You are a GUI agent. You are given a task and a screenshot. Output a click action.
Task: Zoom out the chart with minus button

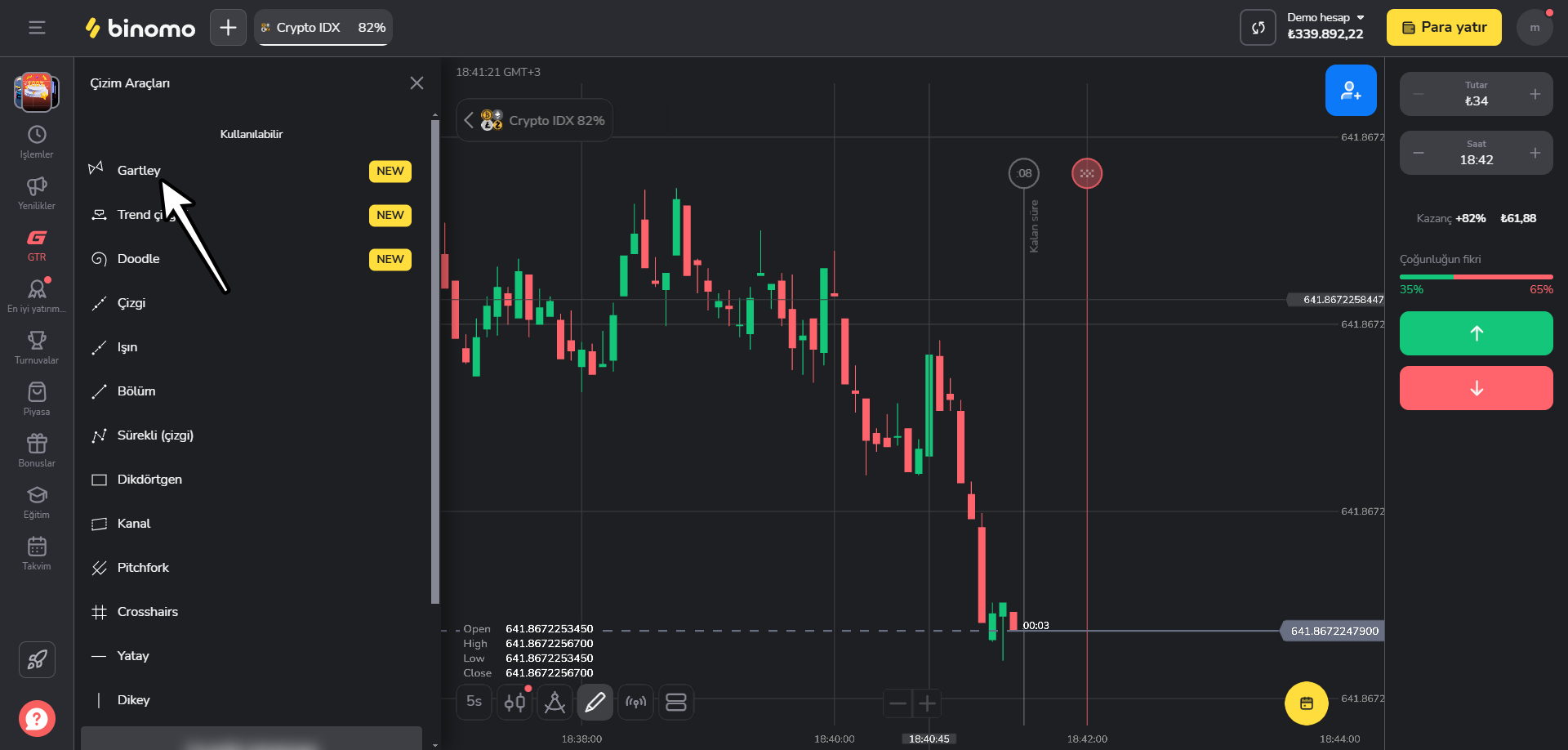(898, 703)
